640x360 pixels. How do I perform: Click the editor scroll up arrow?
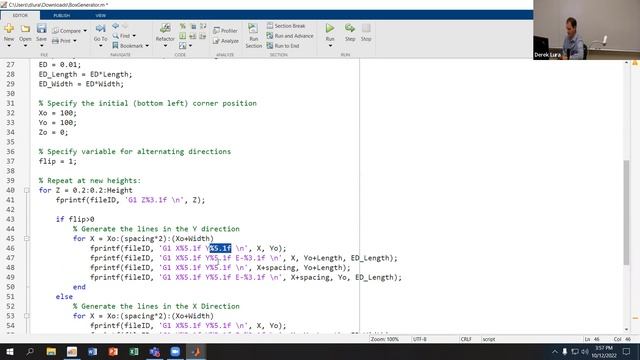click(627, 63)
